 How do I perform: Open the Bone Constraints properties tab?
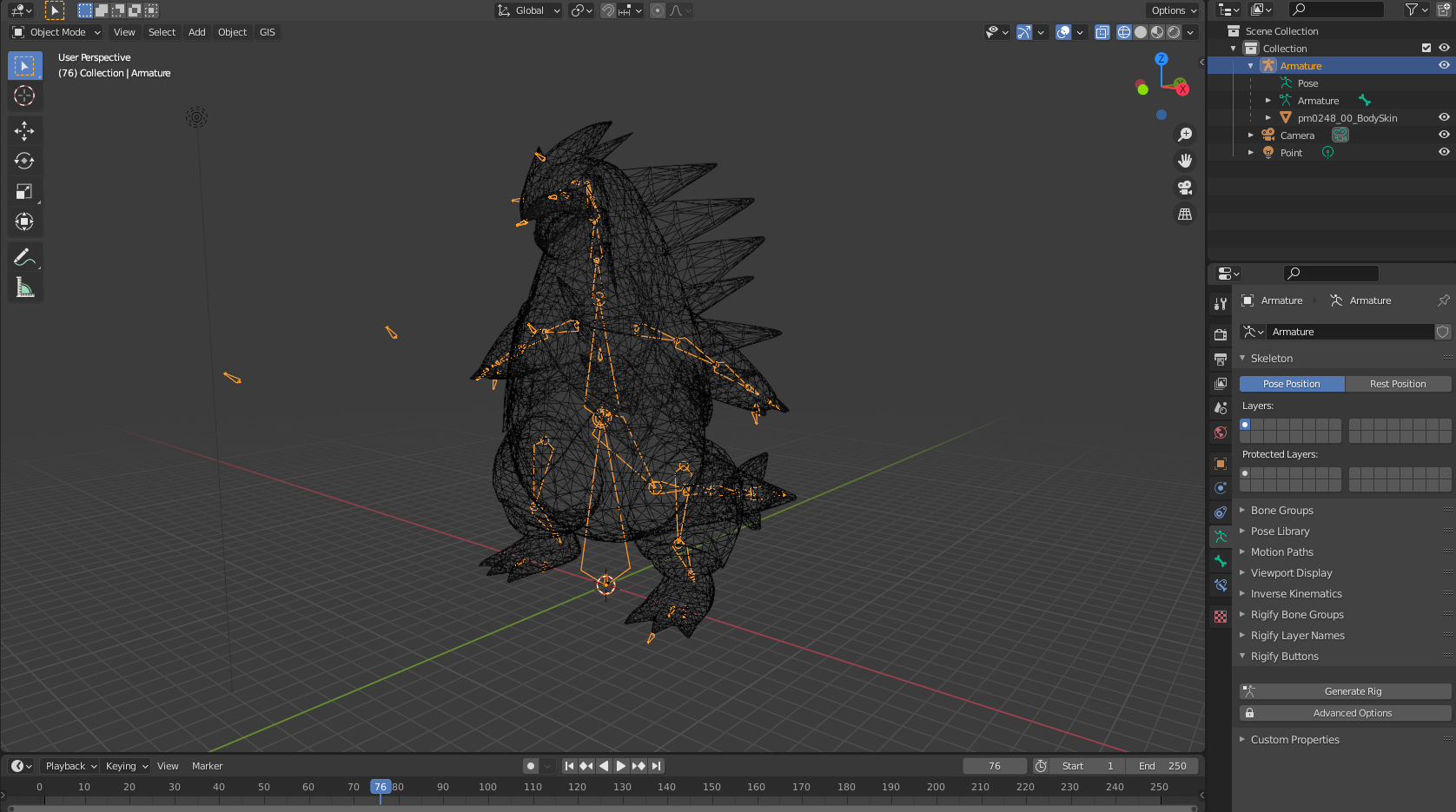click(1221, 585)
